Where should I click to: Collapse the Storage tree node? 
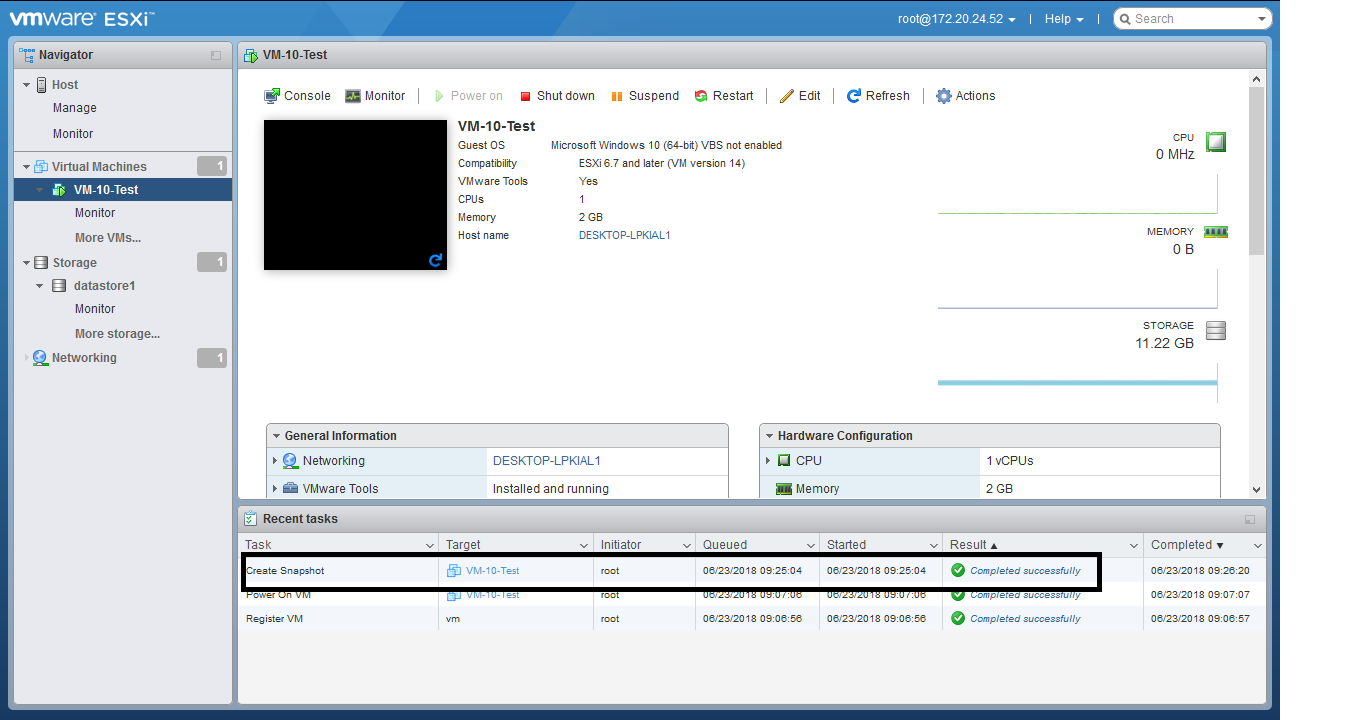(x=27, y=263)
